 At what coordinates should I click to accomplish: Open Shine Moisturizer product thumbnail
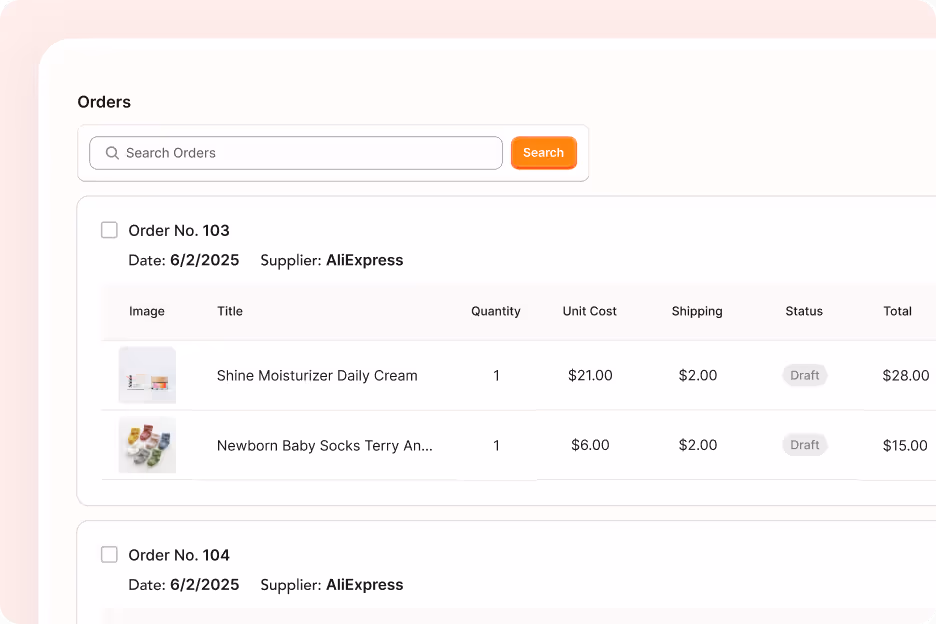click(x=147, y=375)
